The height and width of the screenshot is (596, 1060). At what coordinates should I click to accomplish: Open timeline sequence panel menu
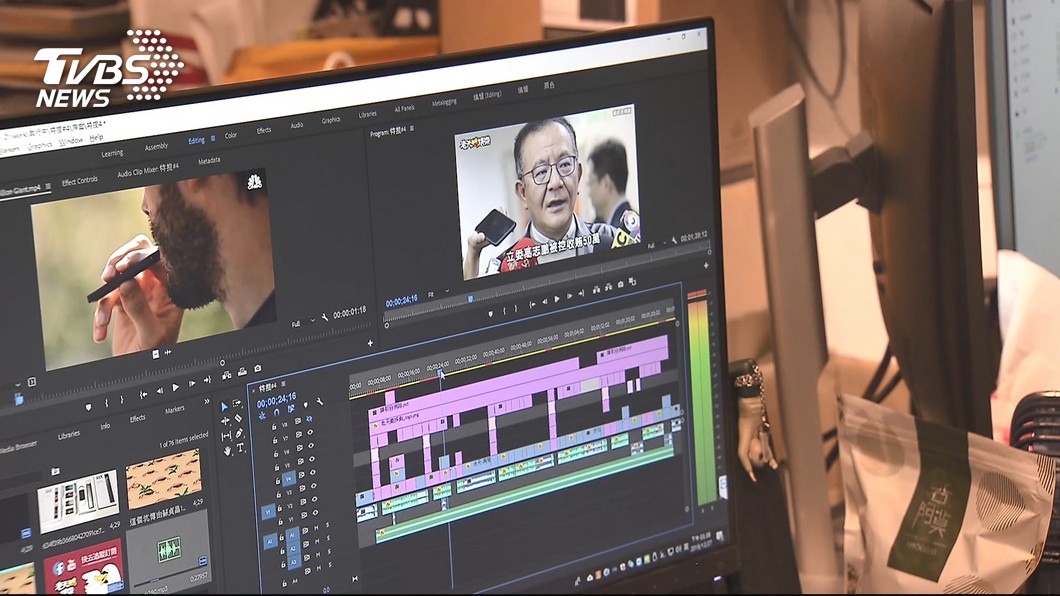[x=283, y=384]
